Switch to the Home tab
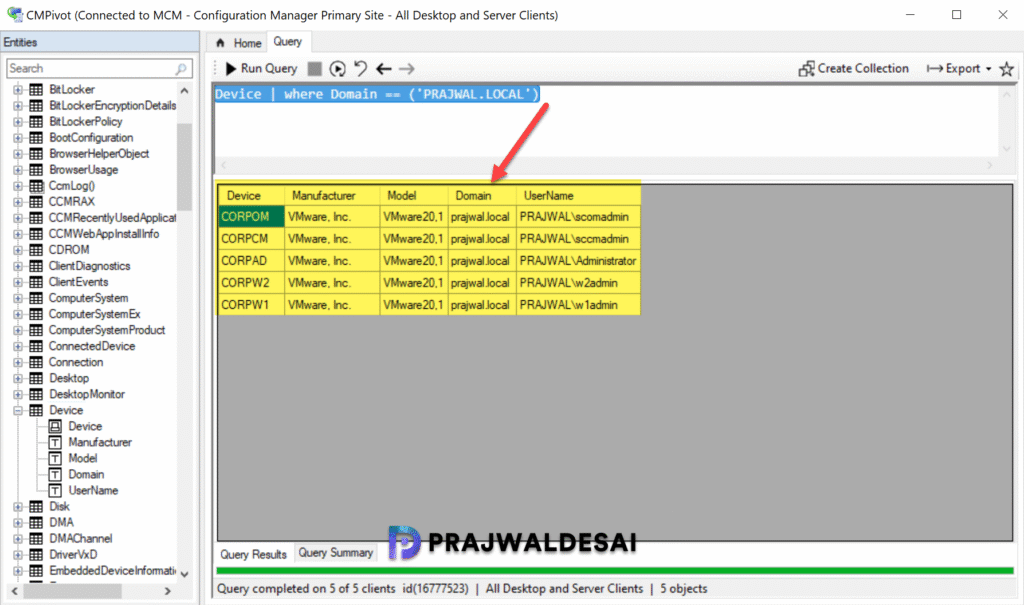 click(239, 43)
